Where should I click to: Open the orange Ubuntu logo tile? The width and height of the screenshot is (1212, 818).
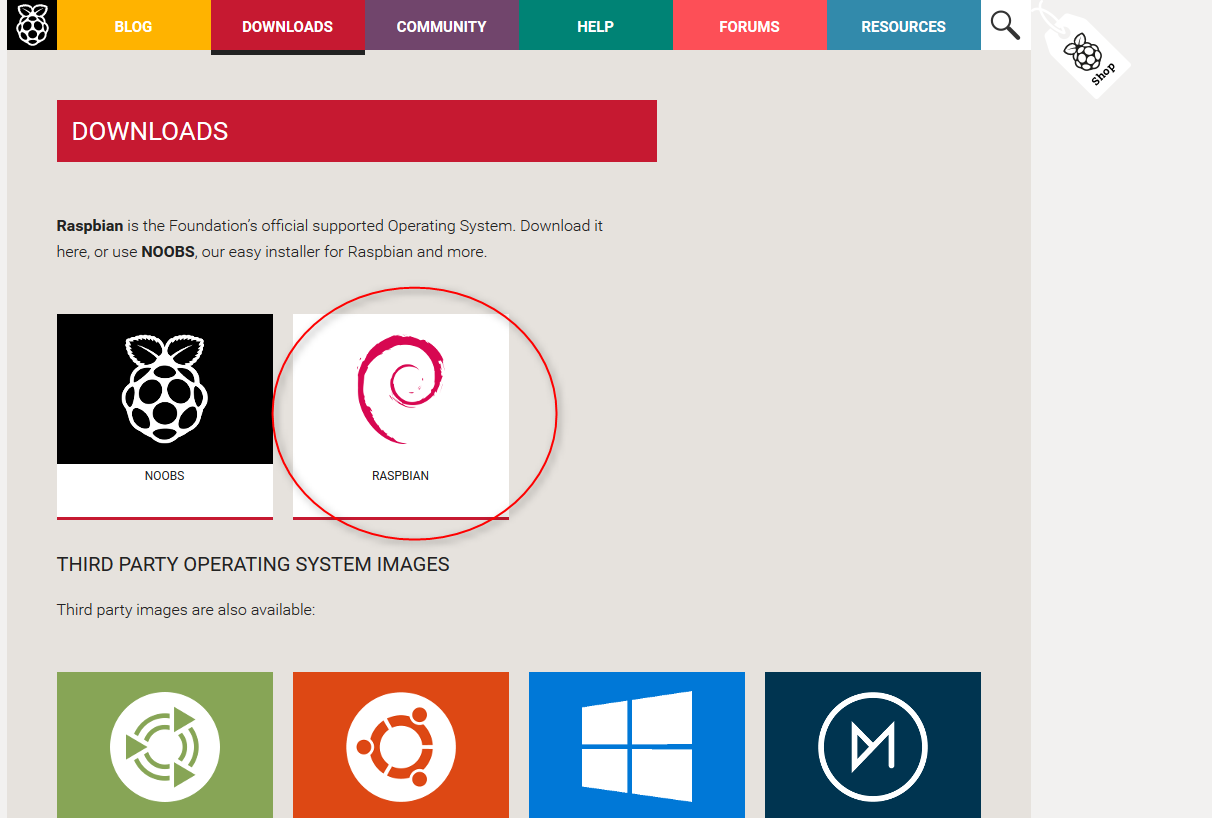401,745
